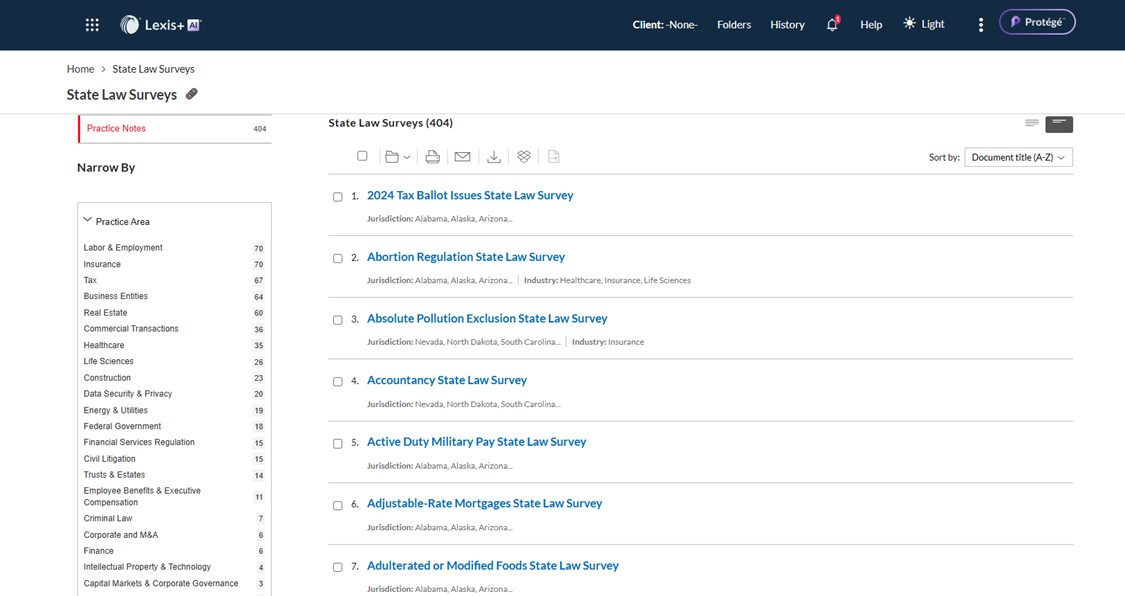The image size is (1125, 596).
Task: Switch to title-only list view
Action: click(1032, 123)
